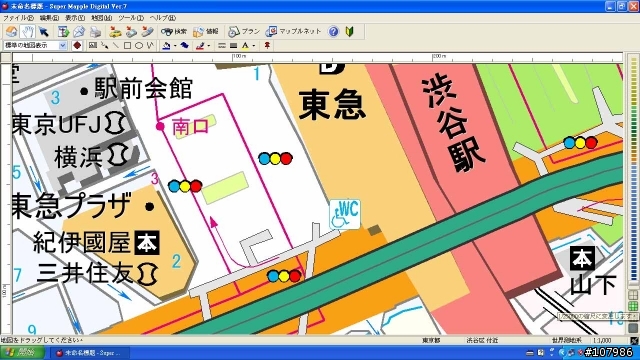Click the beige grid icon below scale slider
This screenshot has width=640, height=360.
[633, 295]
